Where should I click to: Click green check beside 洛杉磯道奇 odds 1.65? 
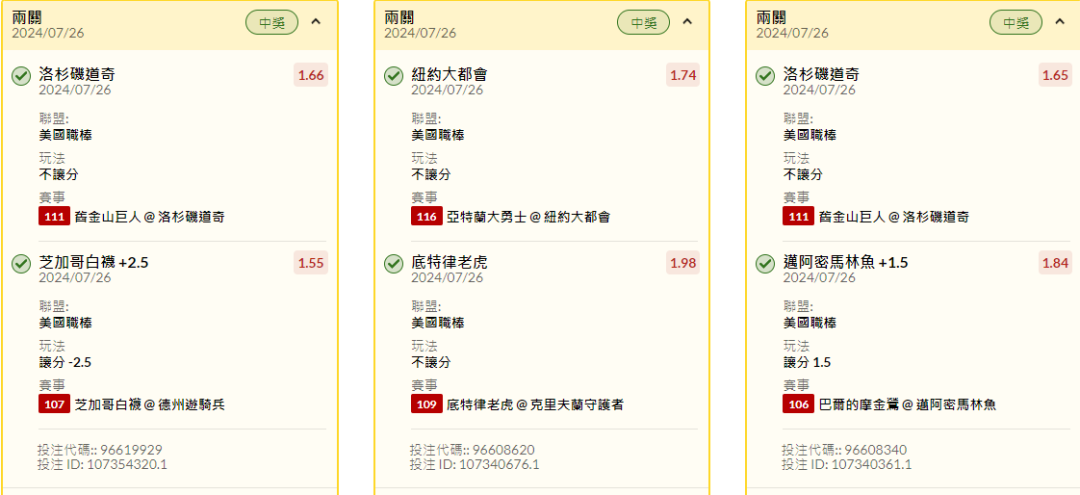click(x=765, y=76)
